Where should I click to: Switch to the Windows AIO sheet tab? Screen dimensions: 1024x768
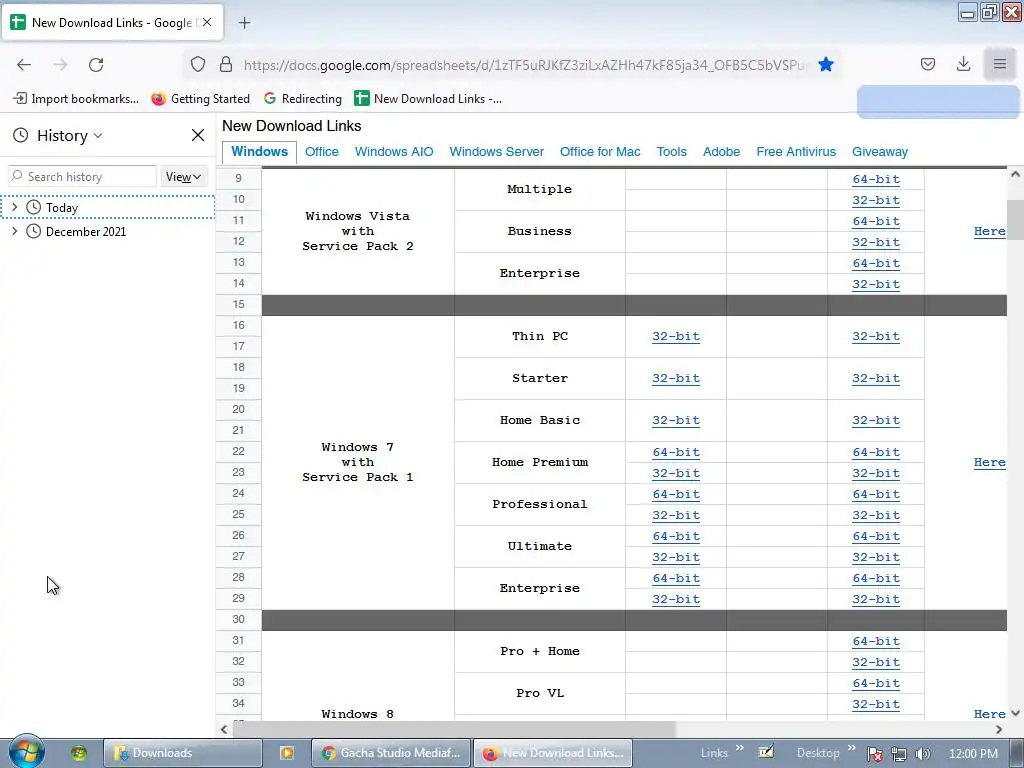click(x=394, y=152)
